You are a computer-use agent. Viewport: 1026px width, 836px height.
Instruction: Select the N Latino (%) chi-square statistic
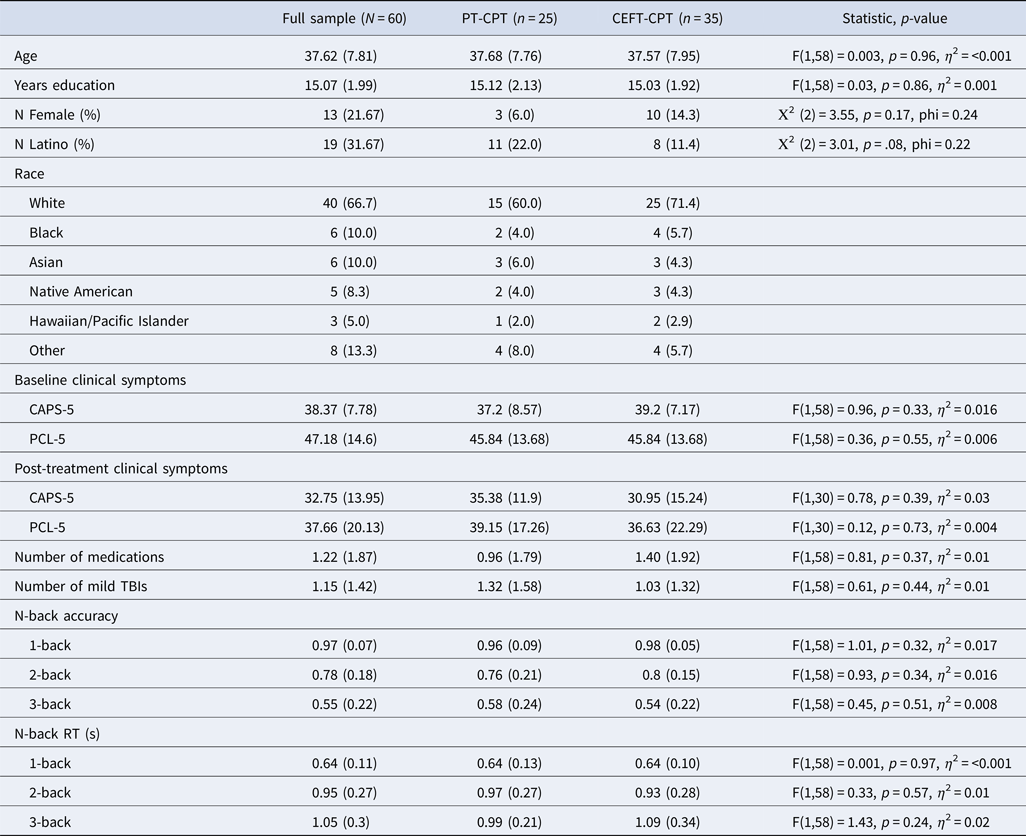pos(874,144)
